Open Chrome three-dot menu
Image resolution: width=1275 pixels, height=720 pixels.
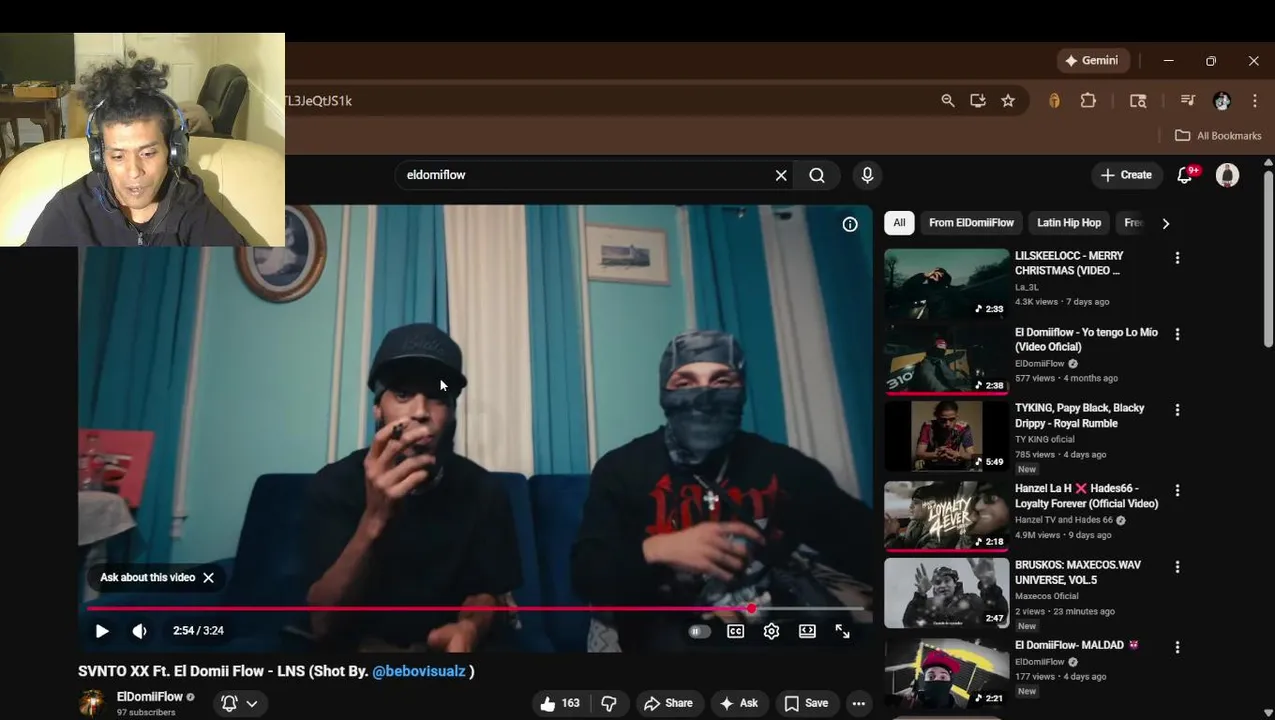1255,101
